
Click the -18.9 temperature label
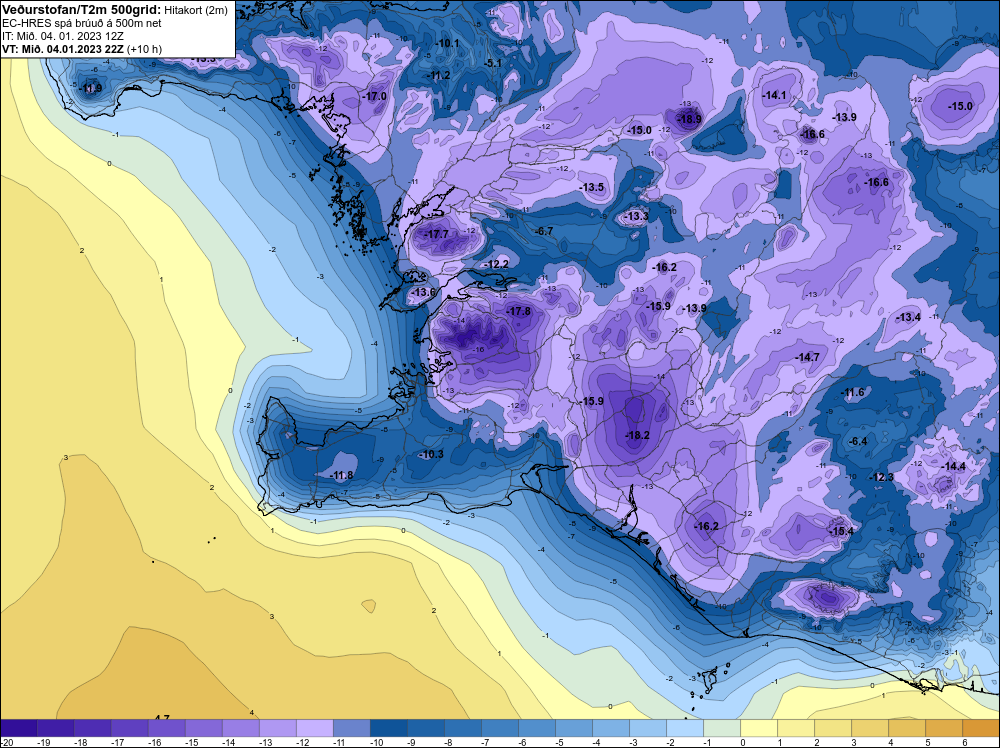(x=689, y=119)
